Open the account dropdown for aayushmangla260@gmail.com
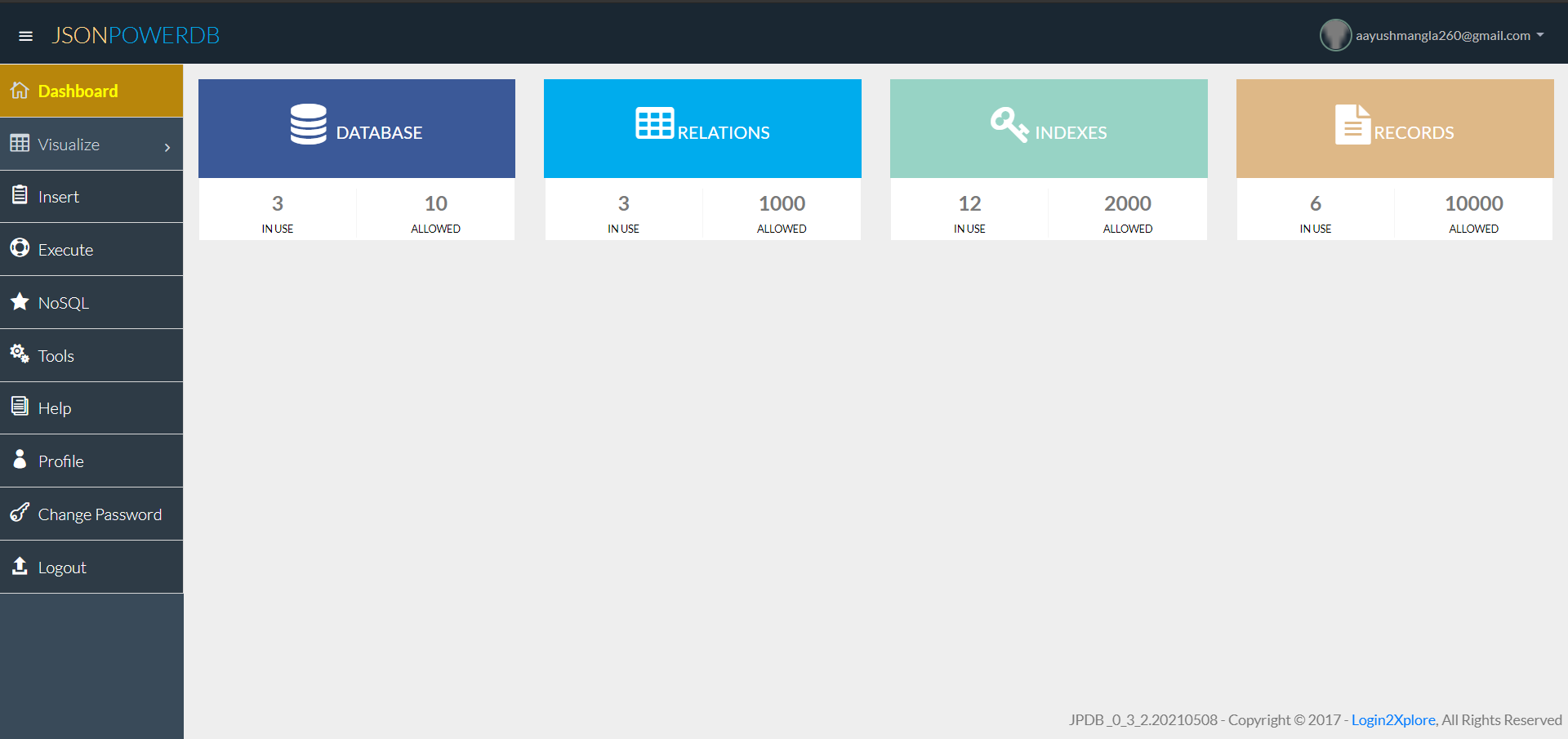This screenshot has width=1568, height=739. (1445, 35)
